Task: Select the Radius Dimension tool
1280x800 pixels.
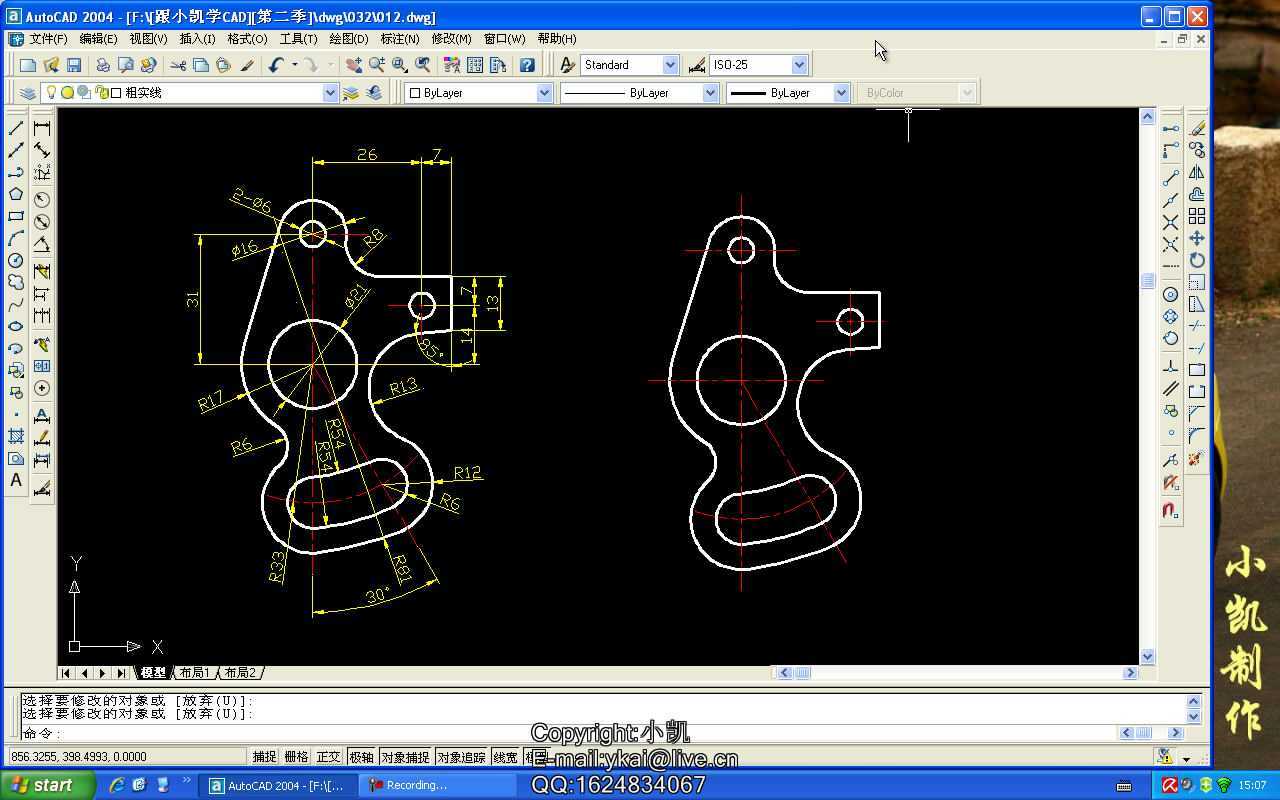Action: point(42,199)
